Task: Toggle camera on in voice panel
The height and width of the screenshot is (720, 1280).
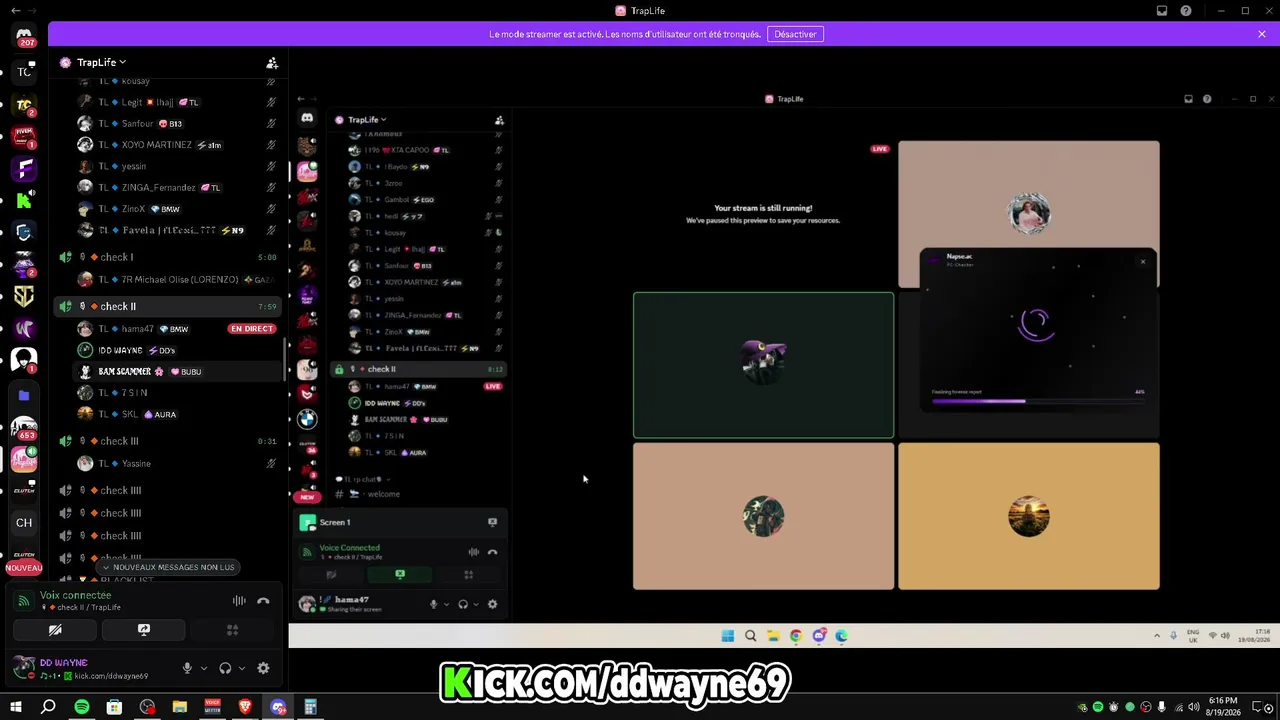Action: (x=55, y=630)
